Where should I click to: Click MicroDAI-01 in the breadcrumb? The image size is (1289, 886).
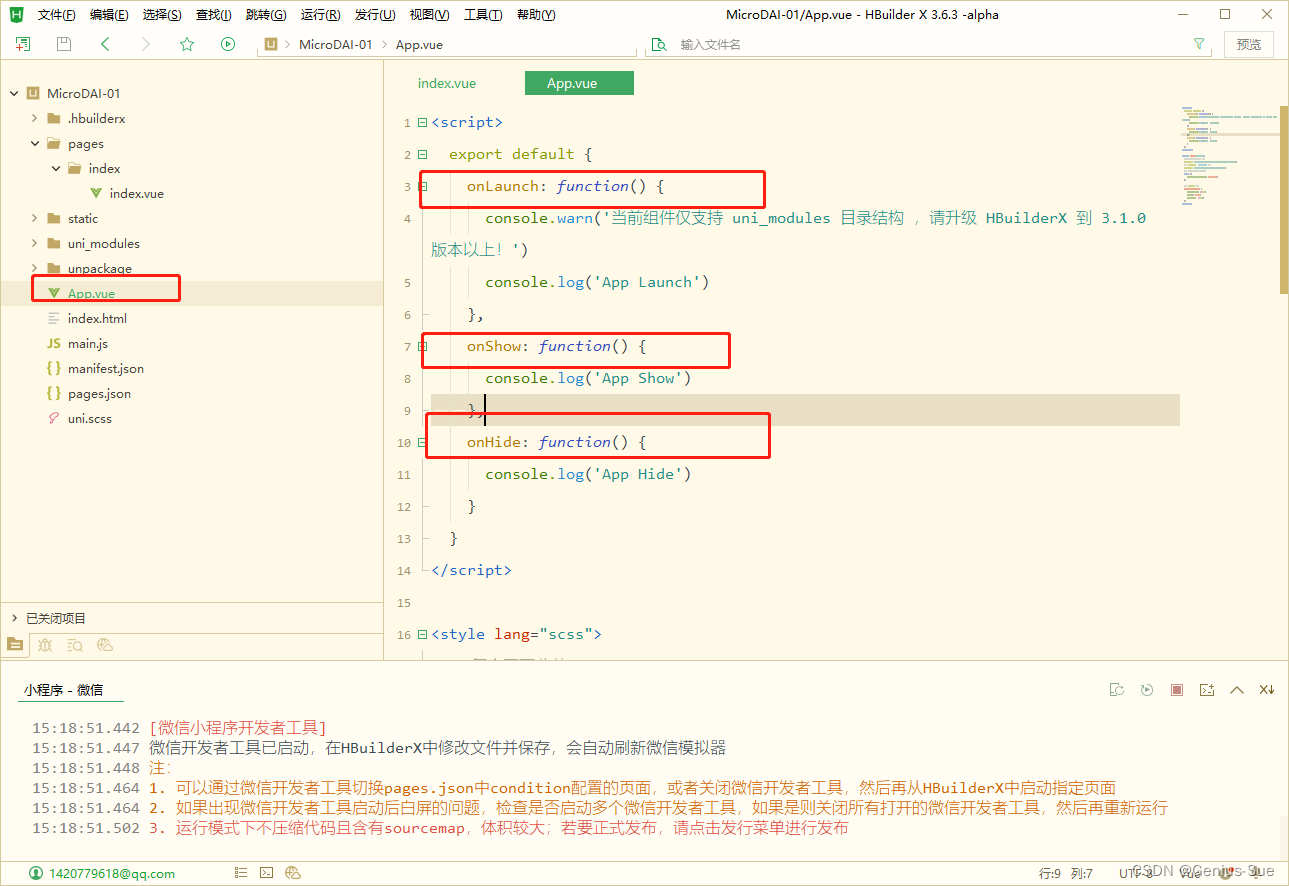[x=335, y=44]
